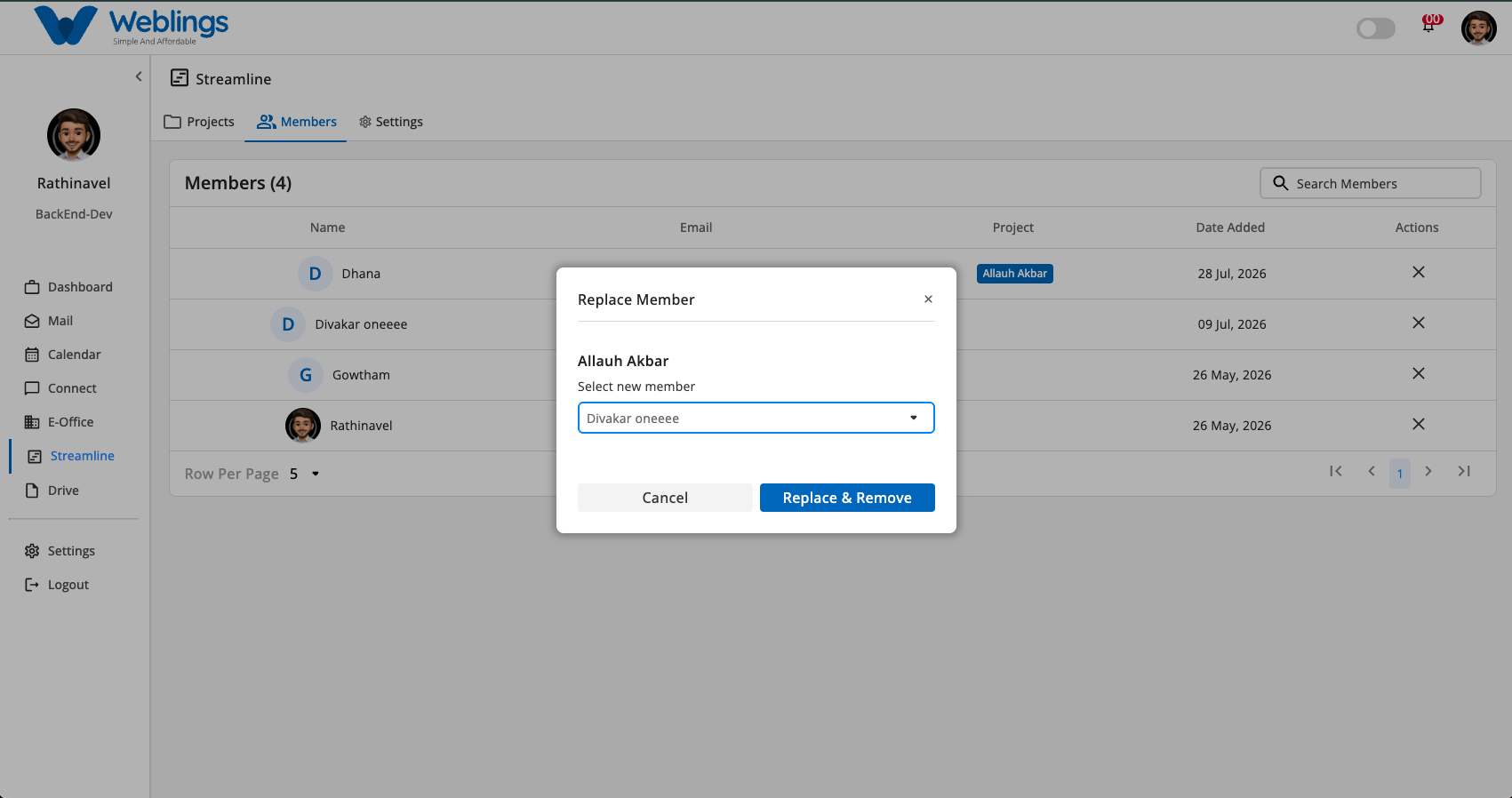Focus the Search Members field
Image resolution: width=1512 pixels, height=798 pixels.
tap(1371, 183)
